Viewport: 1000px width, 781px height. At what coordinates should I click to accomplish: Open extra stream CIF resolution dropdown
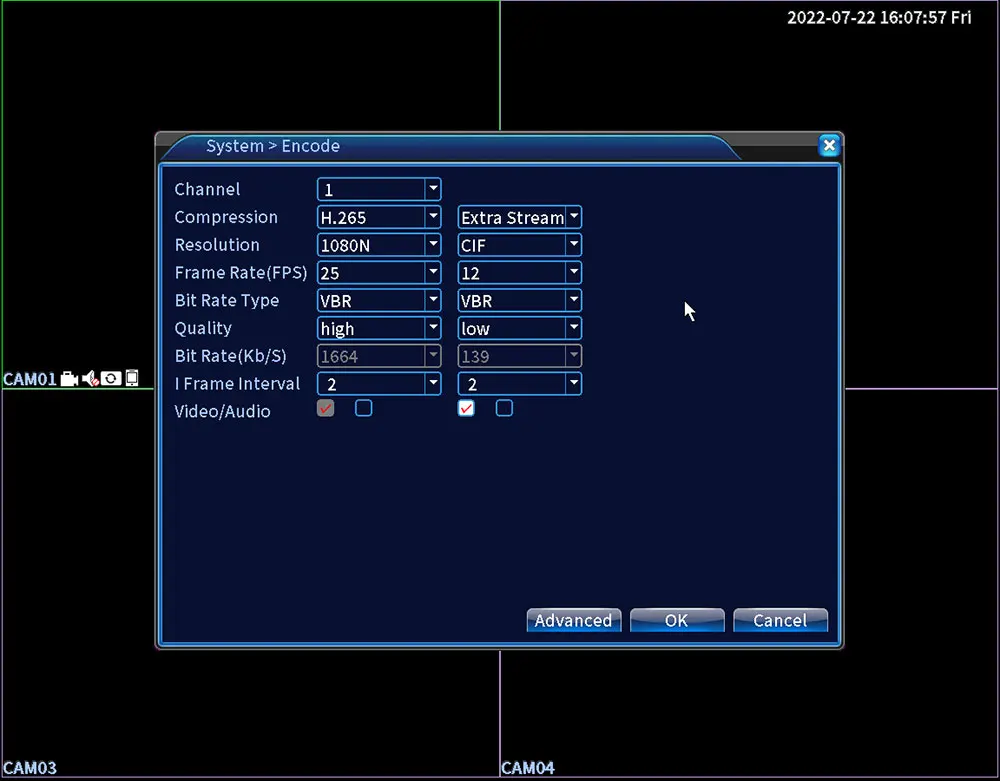click(x=520, y=245)
